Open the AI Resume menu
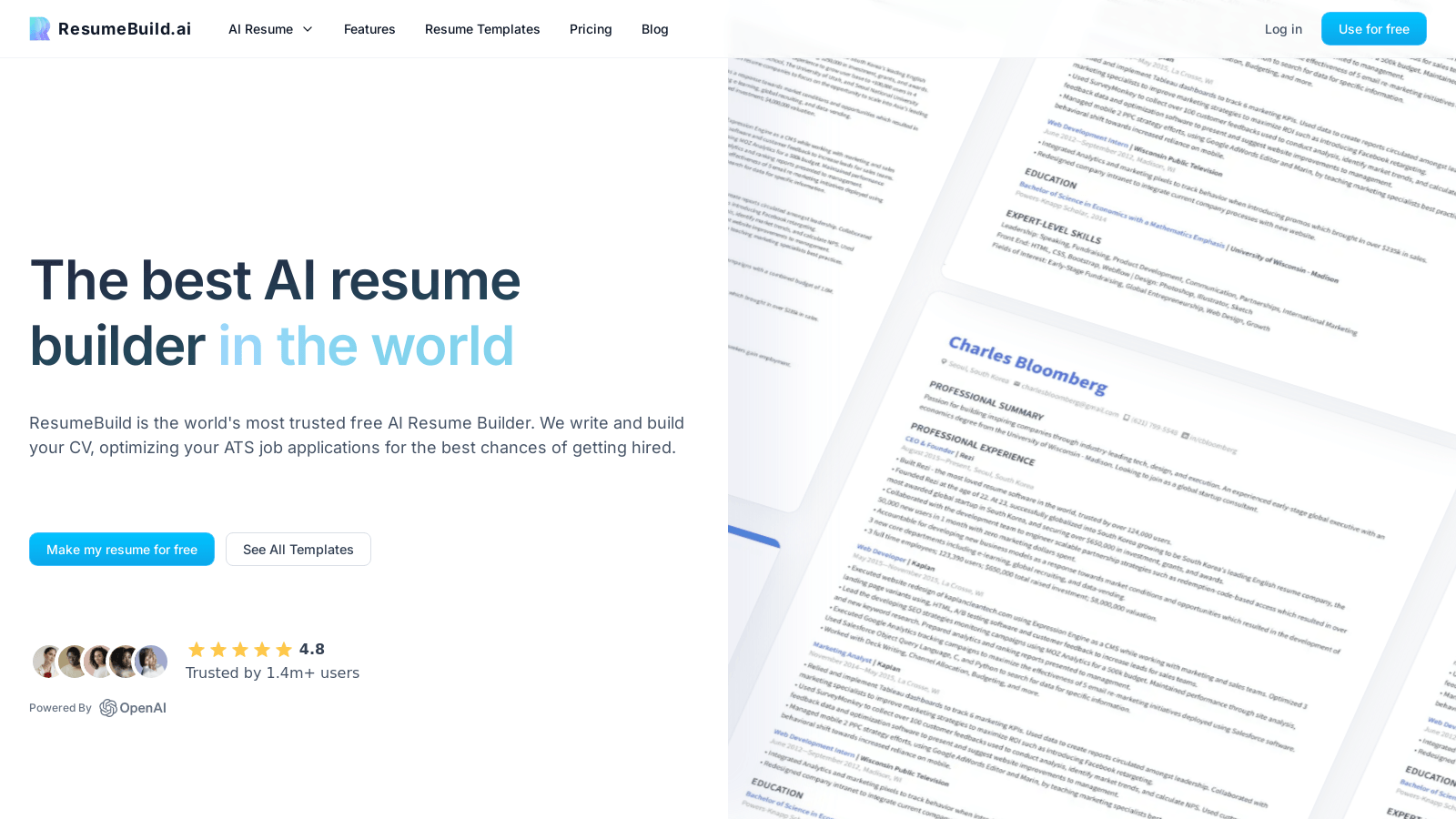This screenshot has height=819, width=1456. coord(270,29)
